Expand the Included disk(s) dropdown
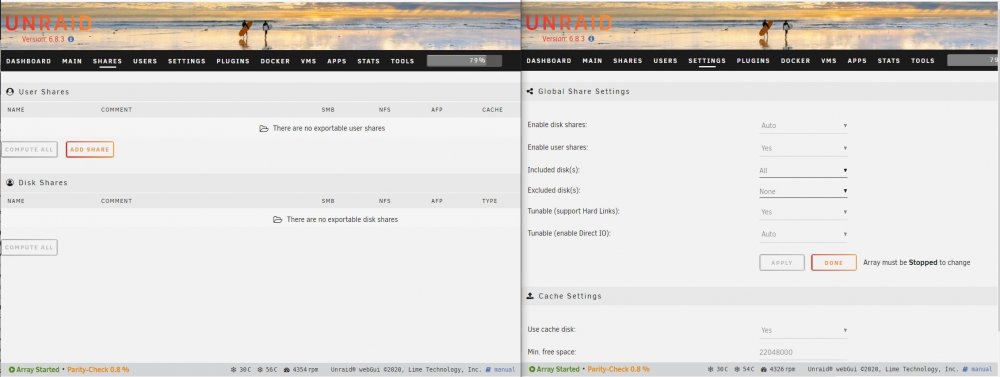This screenshot has height=377, width=1000. pyautogui.click(x=804, y=170)
